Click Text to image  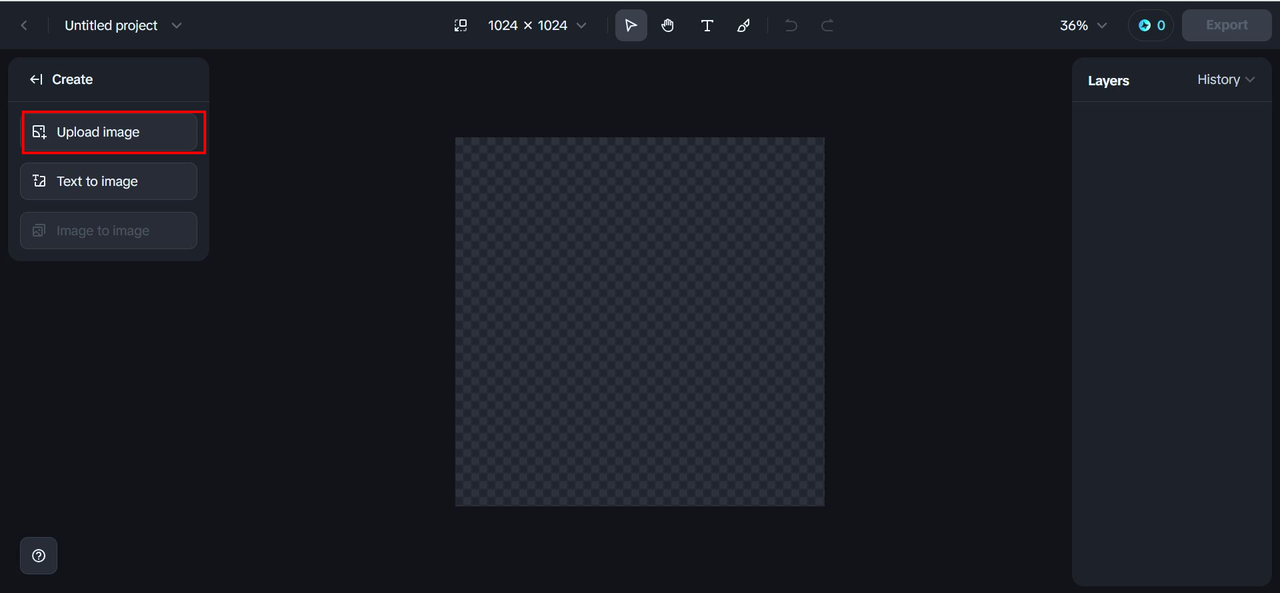(109, 181)
